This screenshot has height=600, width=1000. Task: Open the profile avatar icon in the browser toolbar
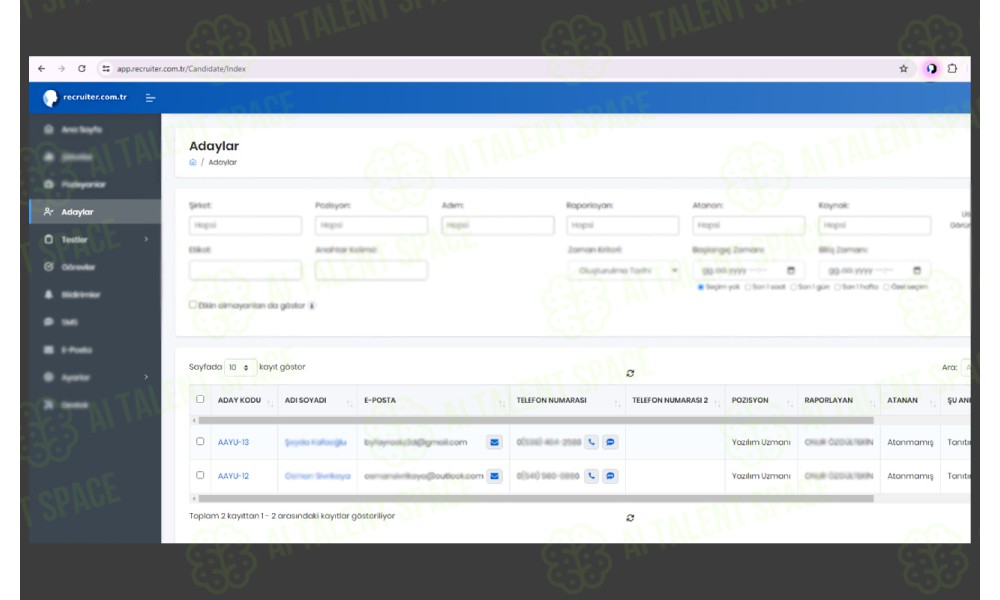click(x=932, y=69)
